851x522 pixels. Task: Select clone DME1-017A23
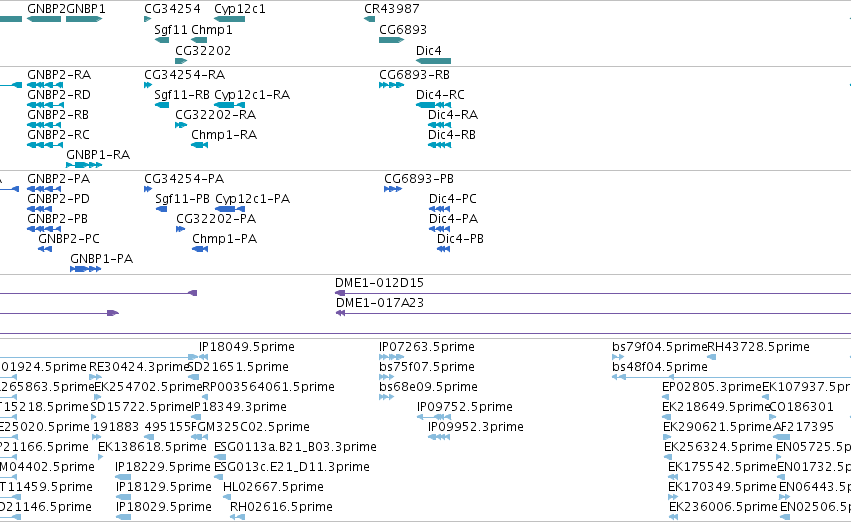click(380, 303)
